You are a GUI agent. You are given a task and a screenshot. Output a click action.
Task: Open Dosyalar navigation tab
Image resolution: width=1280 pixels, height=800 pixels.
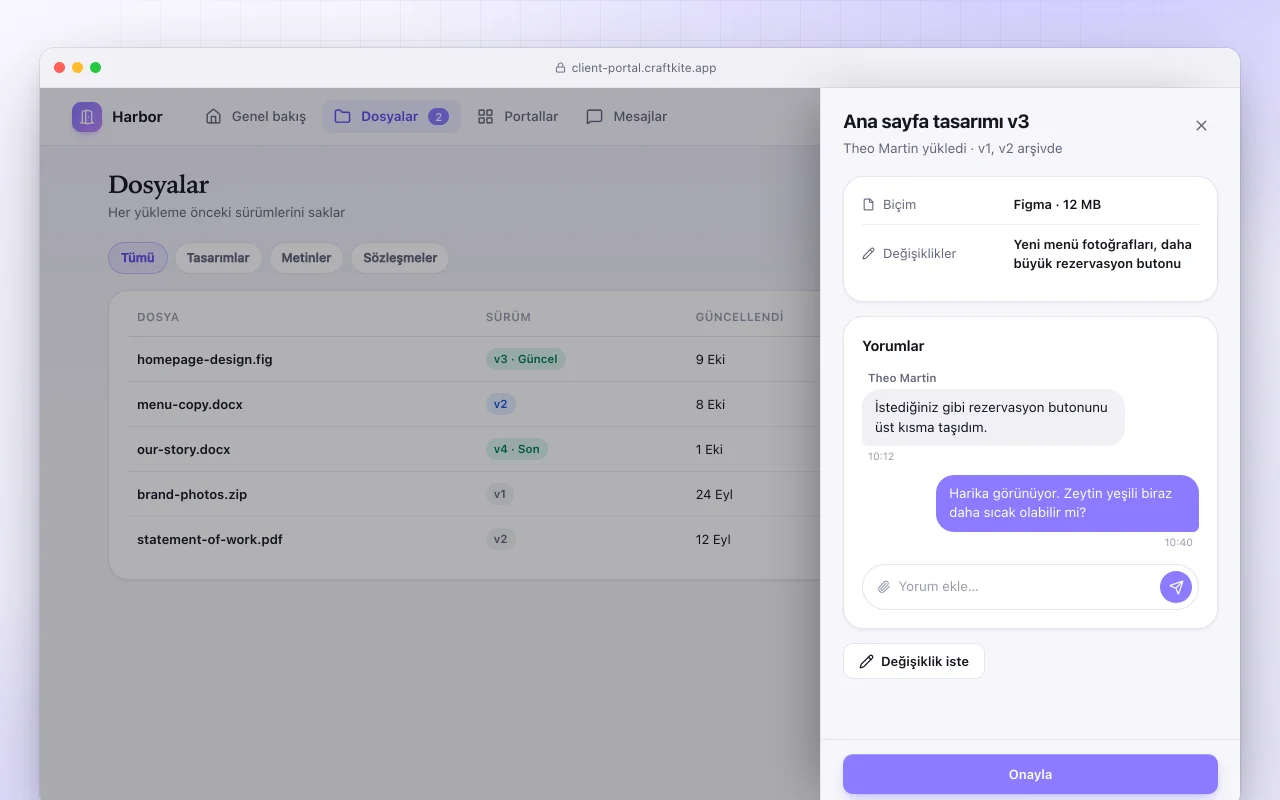391,117
